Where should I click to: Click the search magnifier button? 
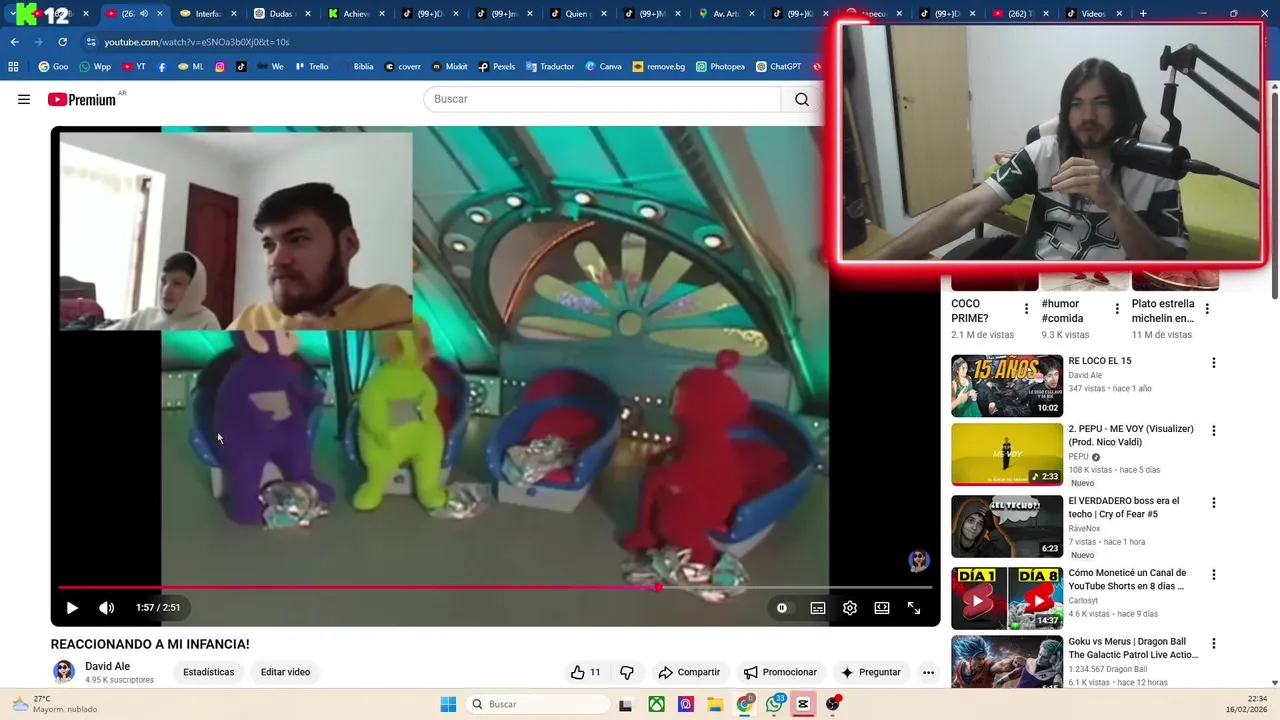(x=801, y=99)
